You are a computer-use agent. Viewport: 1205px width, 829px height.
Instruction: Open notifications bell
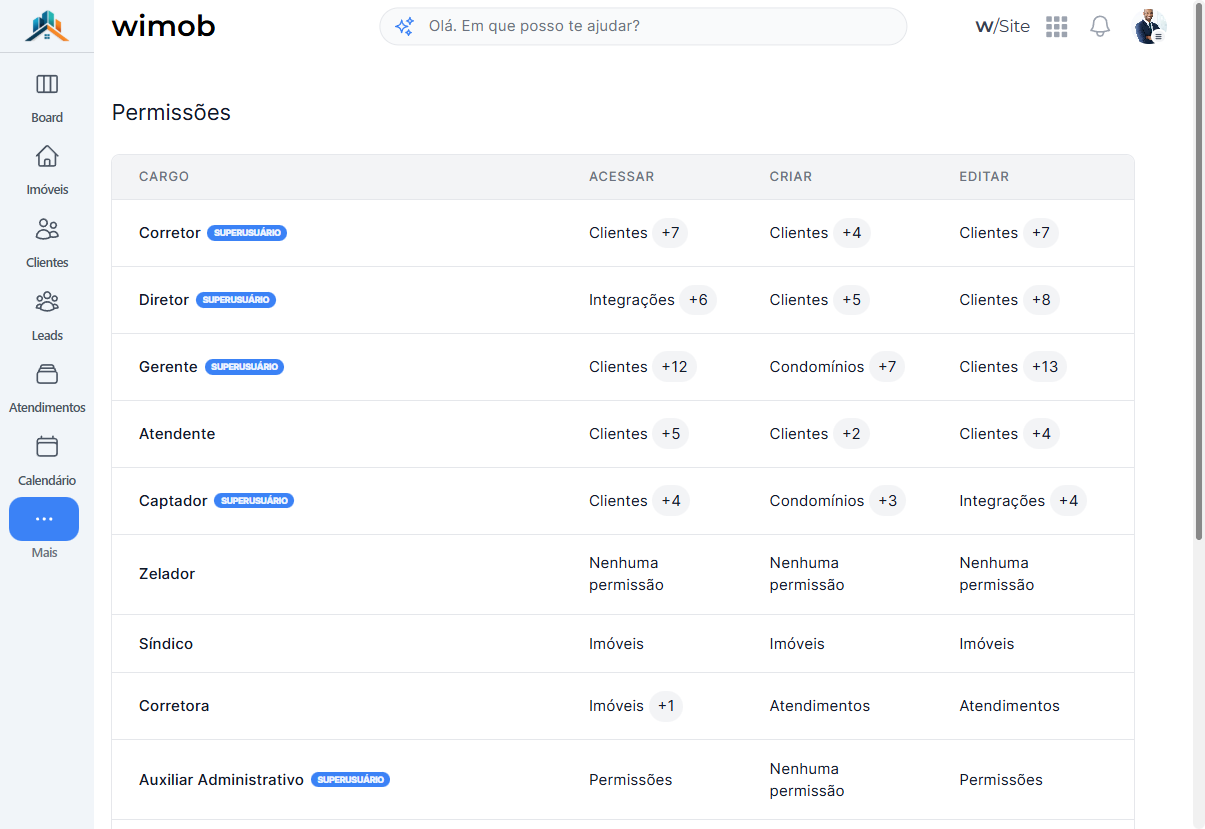(1100, 27)
